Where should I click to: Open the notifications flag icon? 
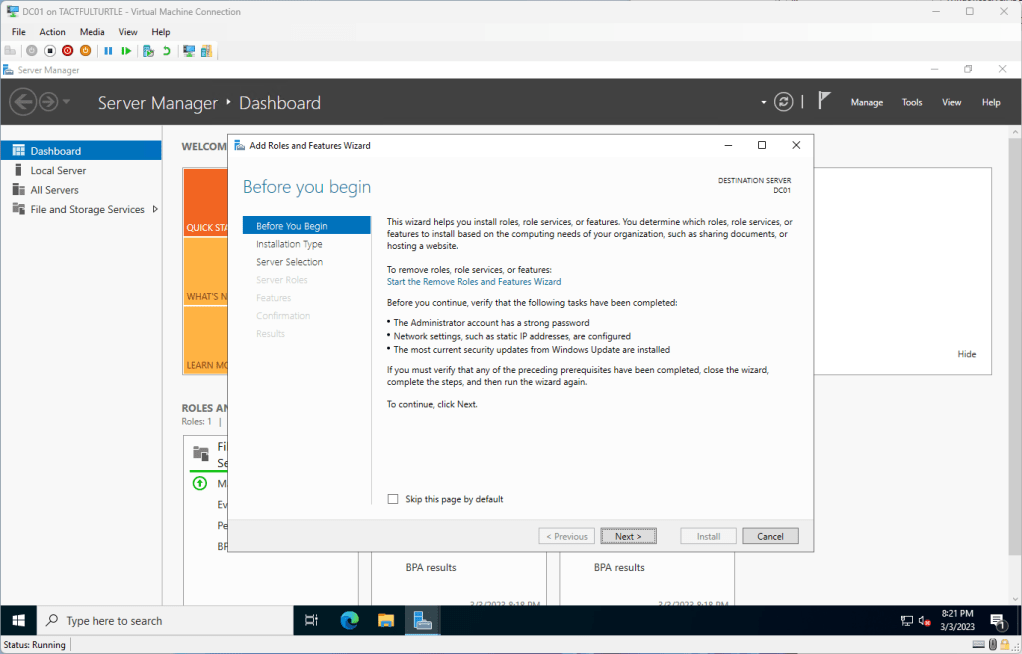coord(824,101)
